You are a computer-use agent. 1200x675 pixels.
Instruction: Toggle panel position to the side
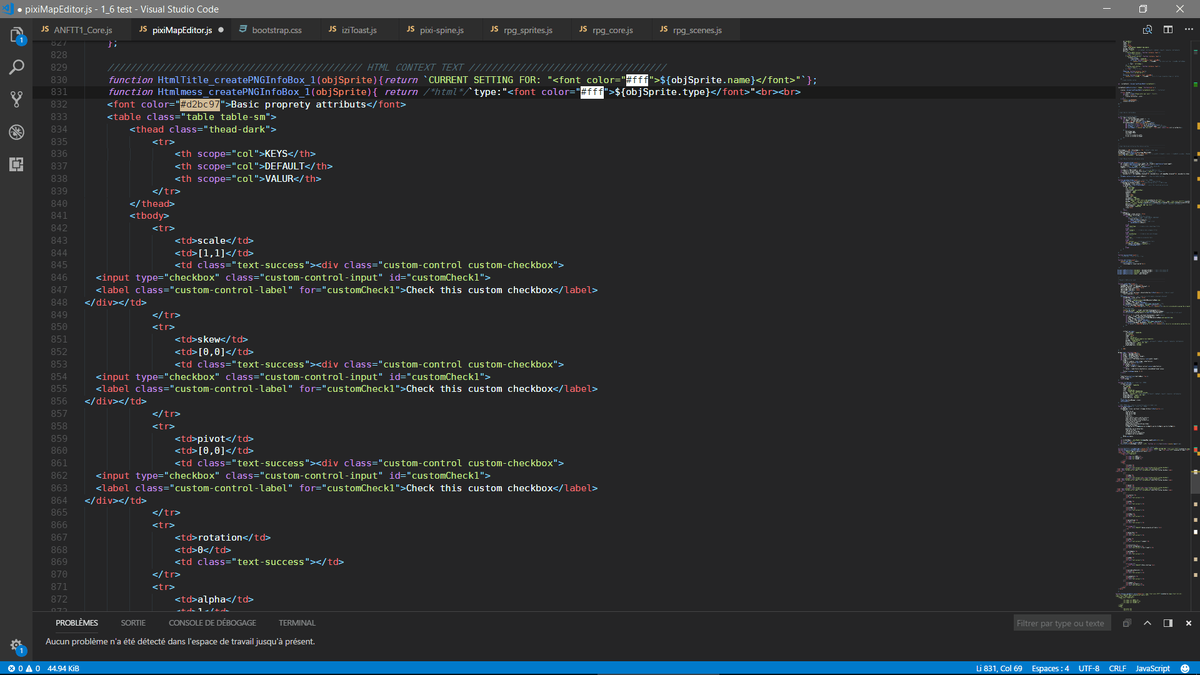click(1167, 623)
